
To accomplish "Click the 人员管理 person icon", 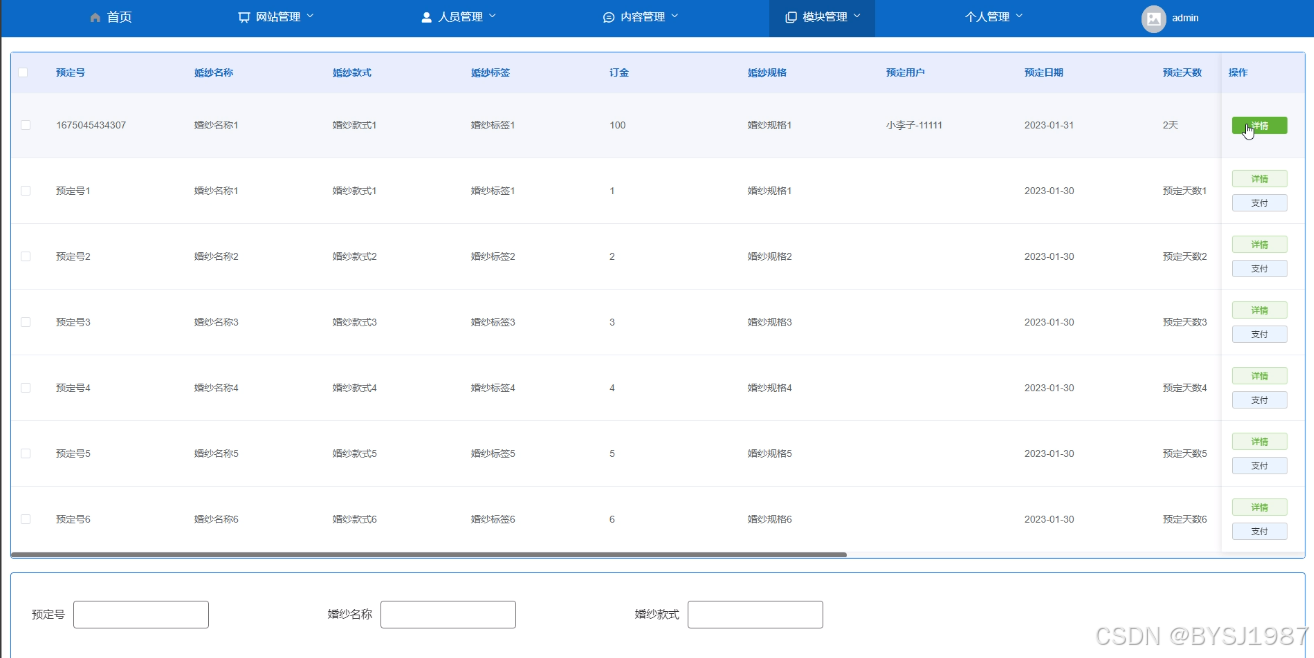I will [x=427, y=17].
